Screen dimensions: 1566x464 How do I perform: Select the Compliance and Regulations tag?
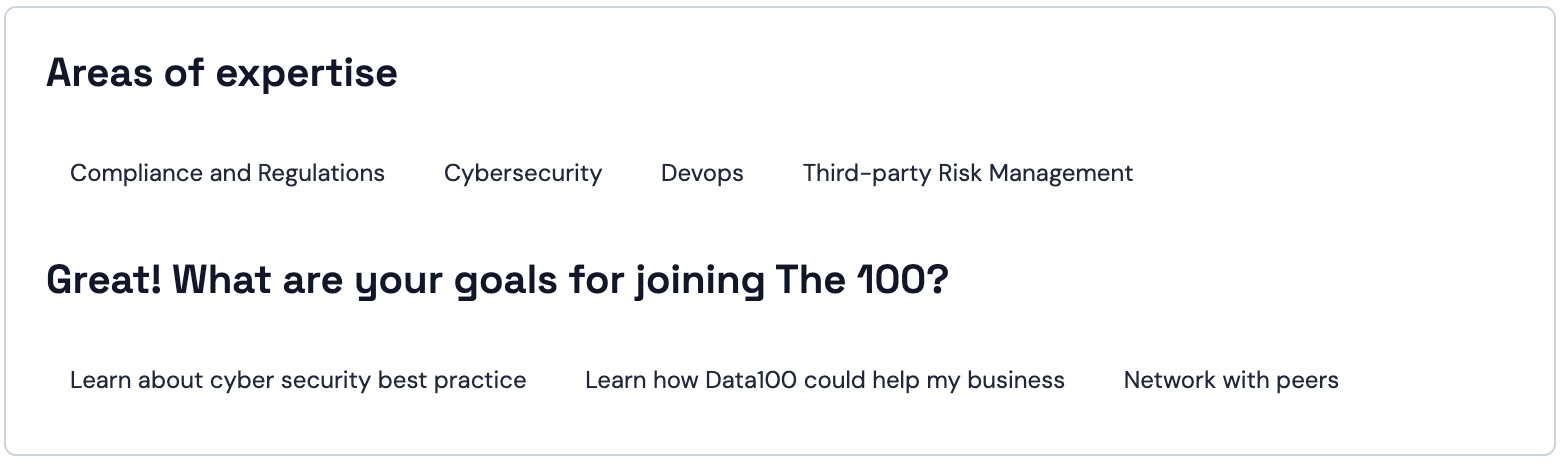227,173
